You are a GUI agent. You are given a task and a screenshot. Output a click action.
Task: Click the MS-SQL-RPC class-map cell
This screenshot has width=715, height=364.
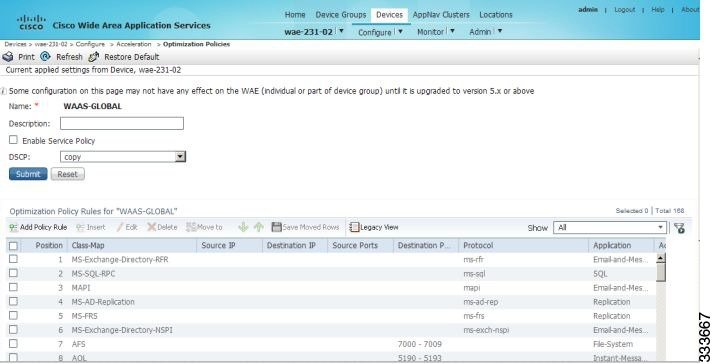coord(93,274)
